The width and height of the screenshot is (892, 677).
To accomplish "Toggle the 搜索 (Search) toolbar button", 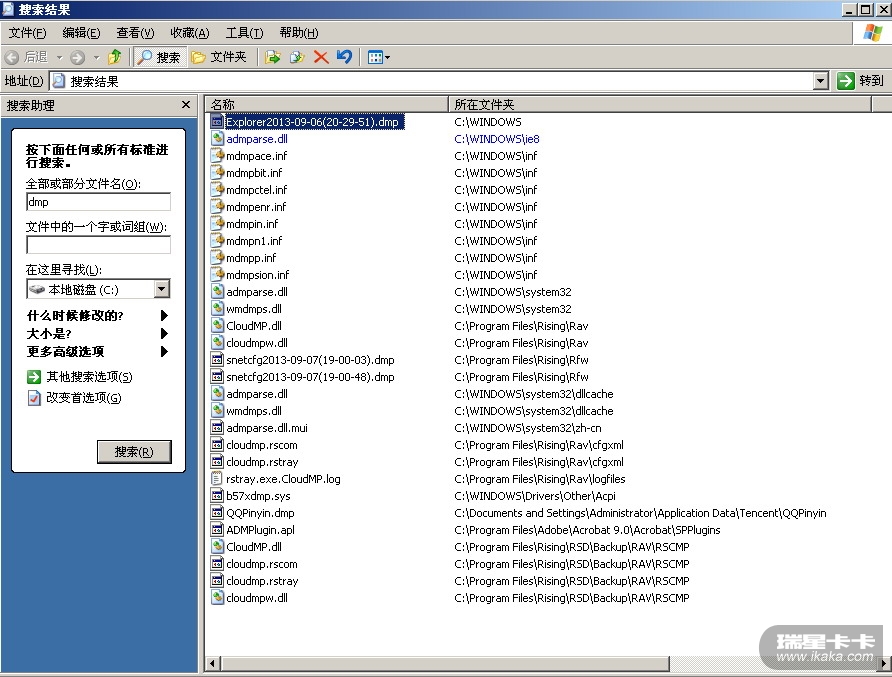I will click(x=160, y=57).
